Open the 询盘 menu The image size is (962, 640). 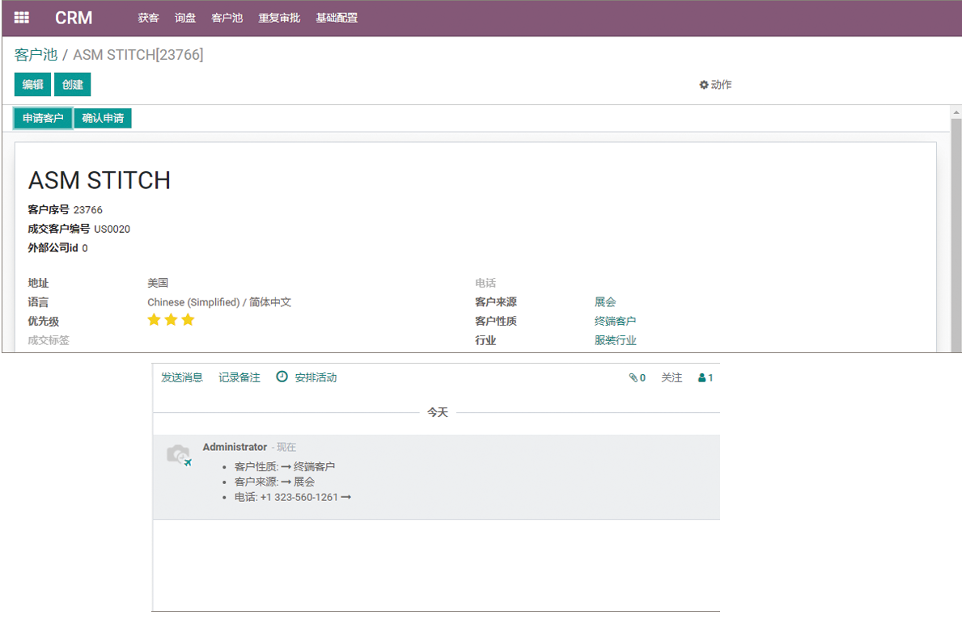pyautogui.click(x=185, y=18)
